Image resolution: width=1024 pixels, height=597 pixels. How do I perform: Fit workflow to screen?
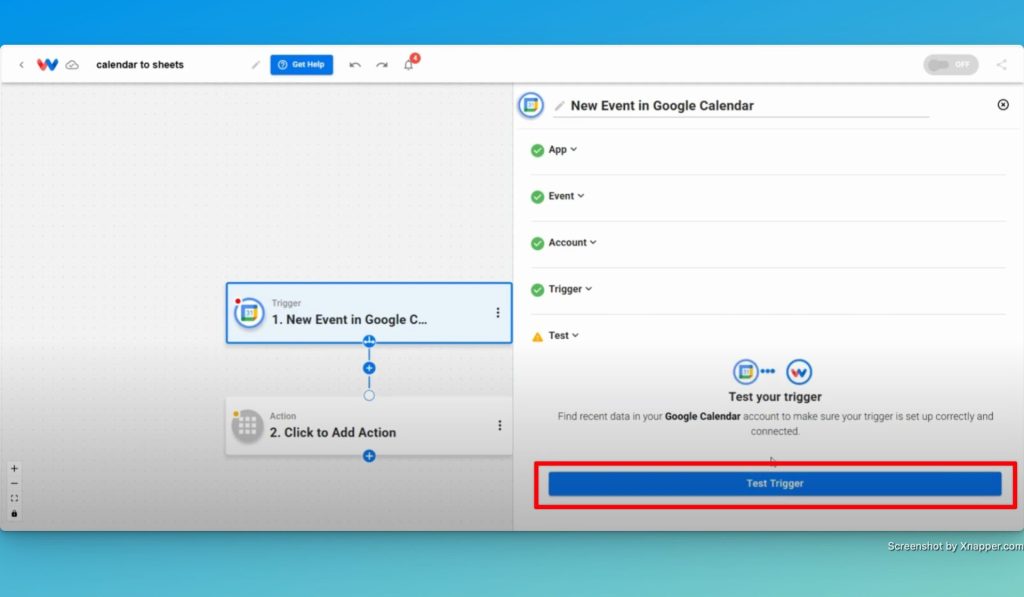click(x=14, y=498)
